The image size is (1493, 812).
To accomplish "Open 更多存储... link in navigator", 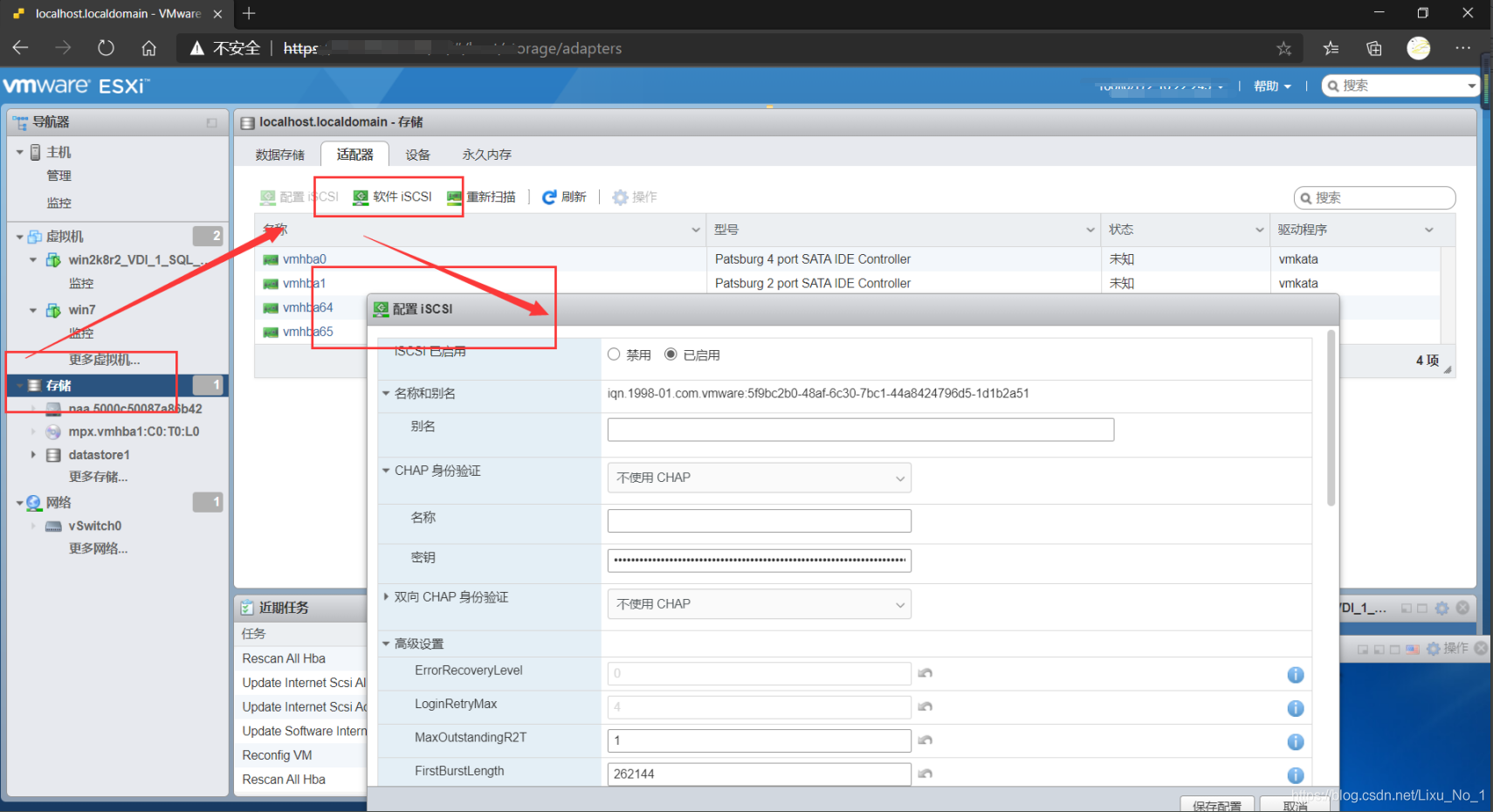I will (x=99, y=477).
